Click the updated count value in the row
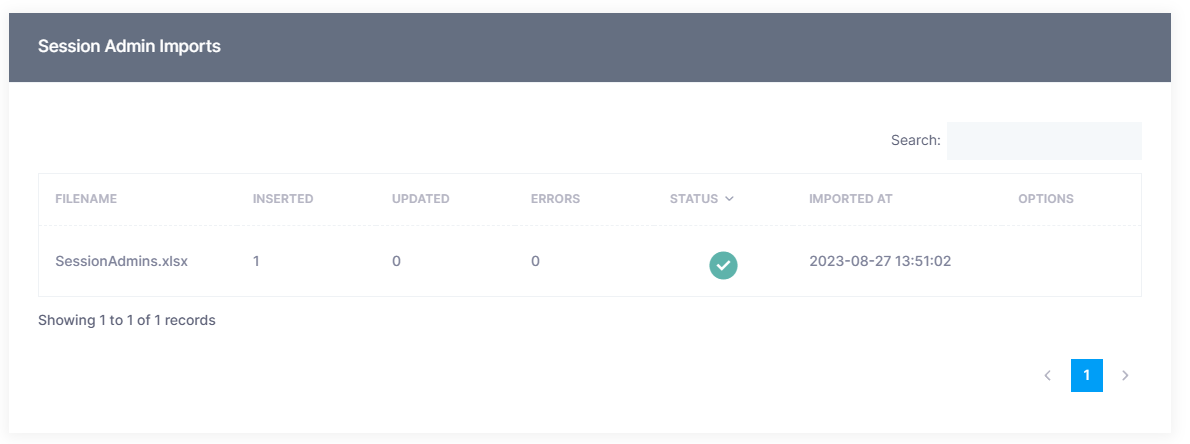Viewport: 1190px width, 444px height. pyautogui.click(x=396, y=261)
